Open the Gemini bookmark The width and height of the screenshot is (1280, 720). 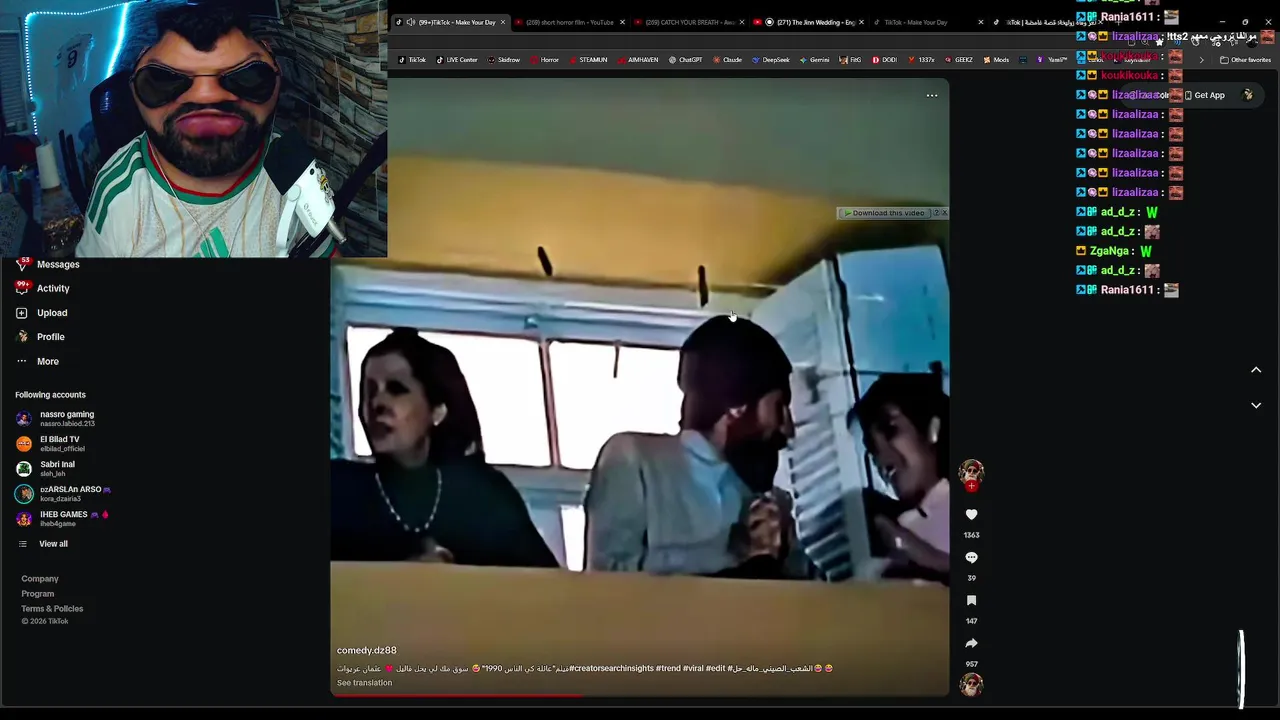click(814, 60)
